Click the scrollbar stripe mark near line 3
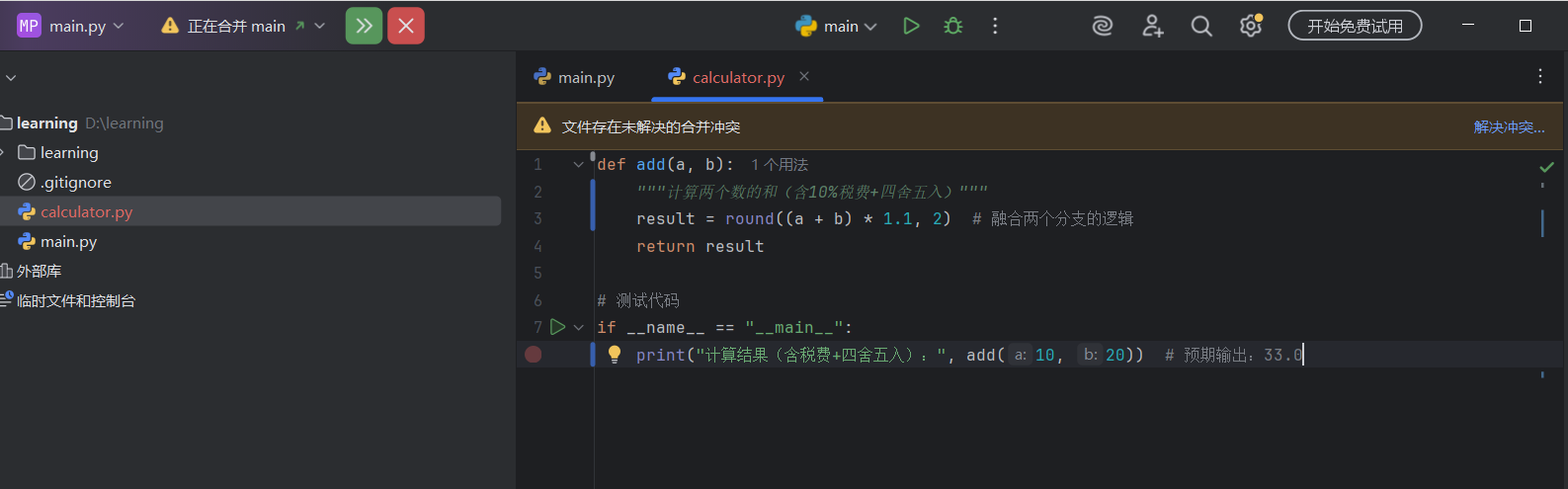 click(1542, 222)
